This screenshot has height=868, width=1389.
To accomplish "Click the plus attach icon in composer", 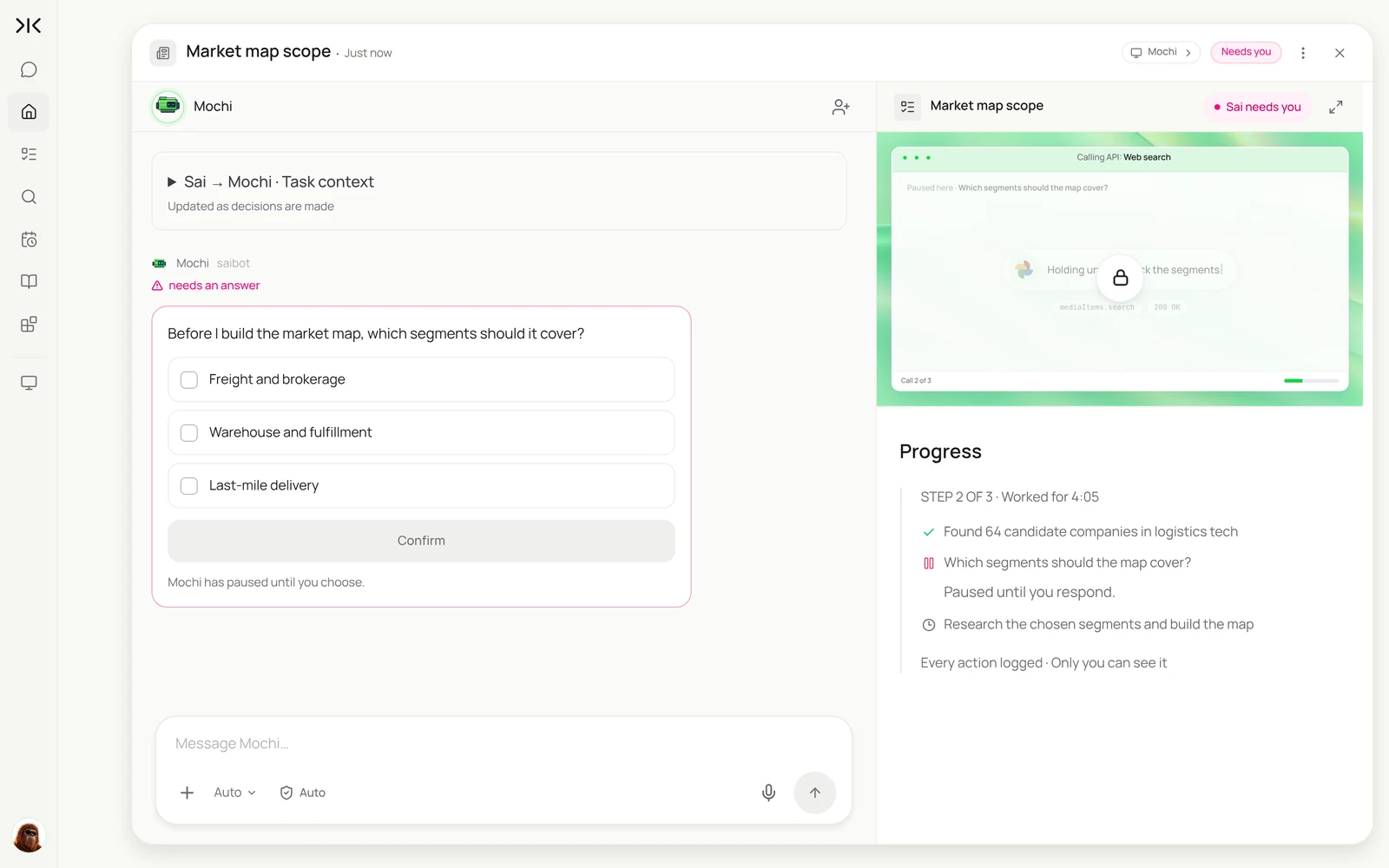I will point(187,792).
